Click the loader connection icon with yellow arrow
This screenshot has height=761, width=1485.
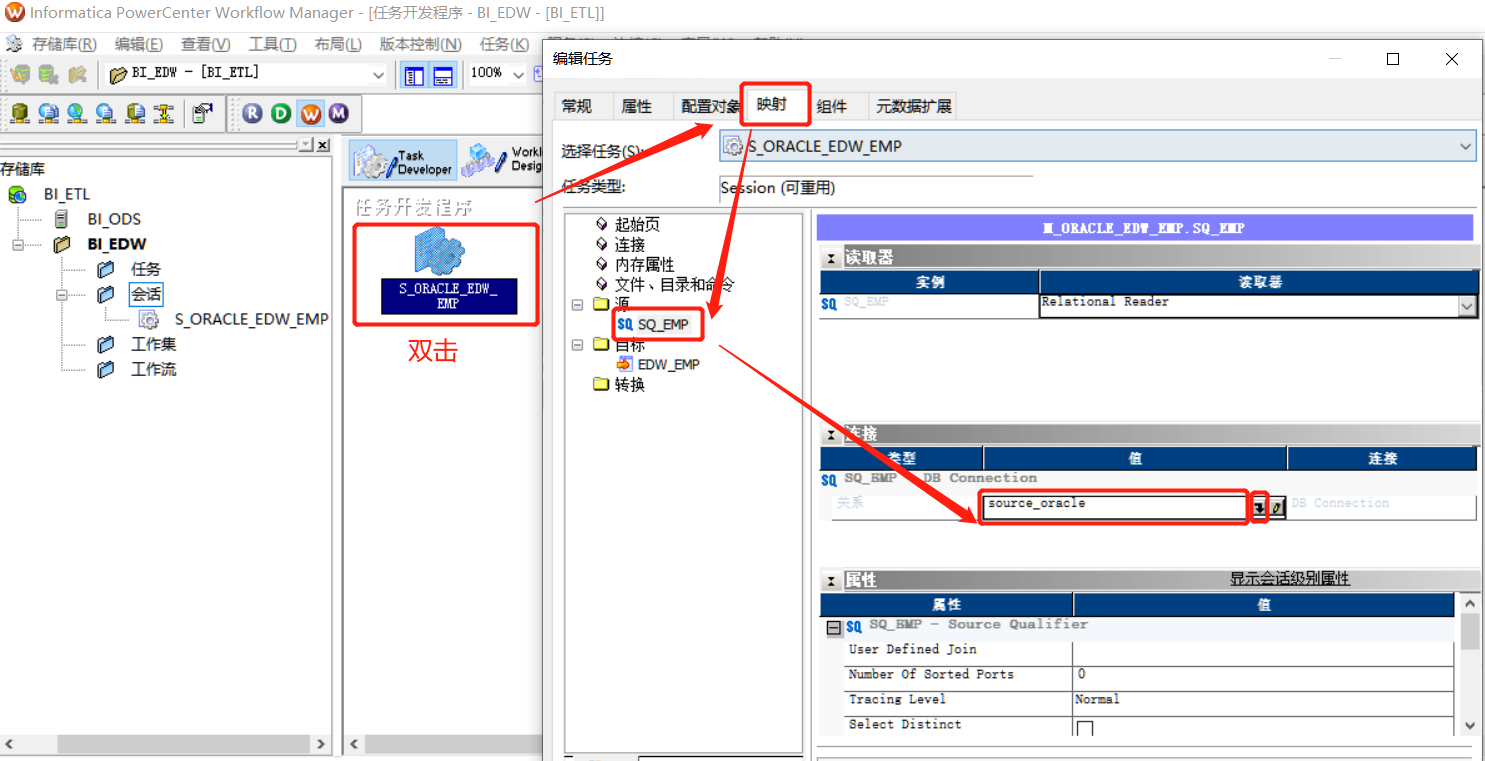pyautogui.click(x=164, y=113)
